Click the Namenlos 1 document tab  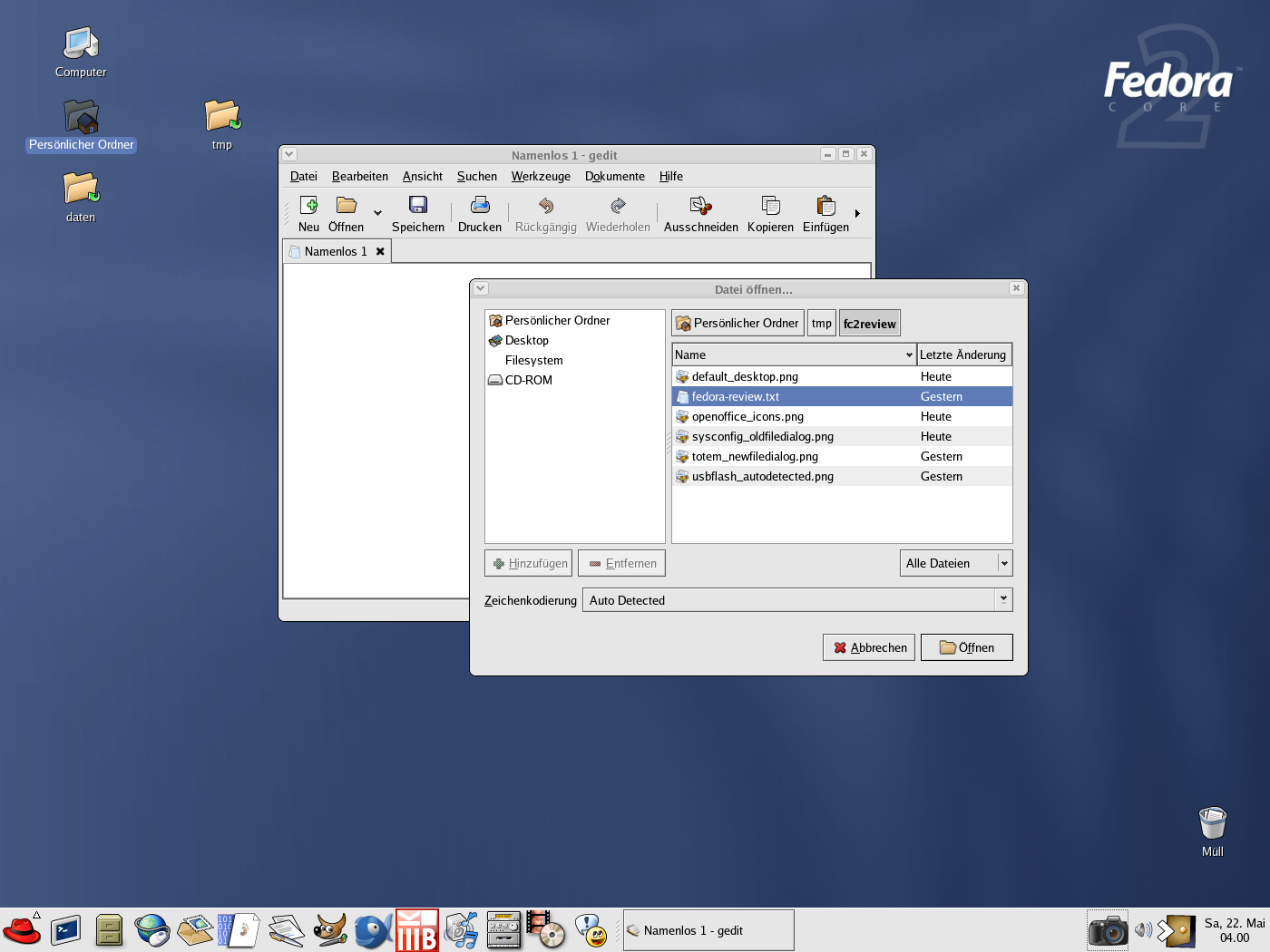[337, 251]
